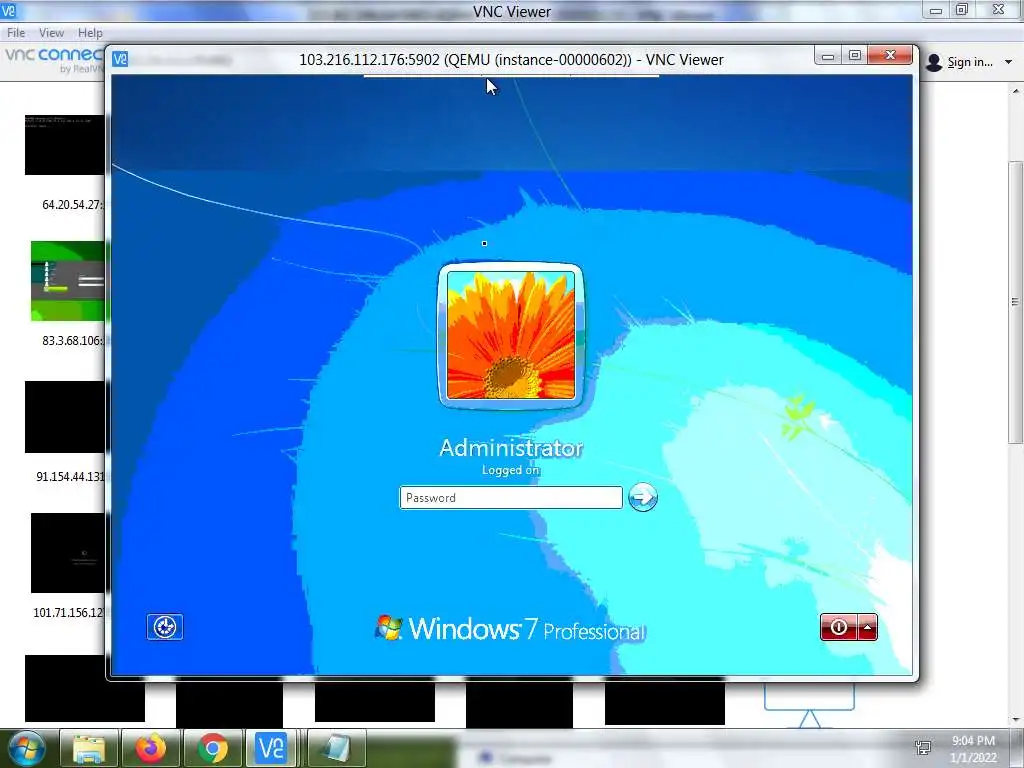Select the Administrator user picture

[511, 336]
